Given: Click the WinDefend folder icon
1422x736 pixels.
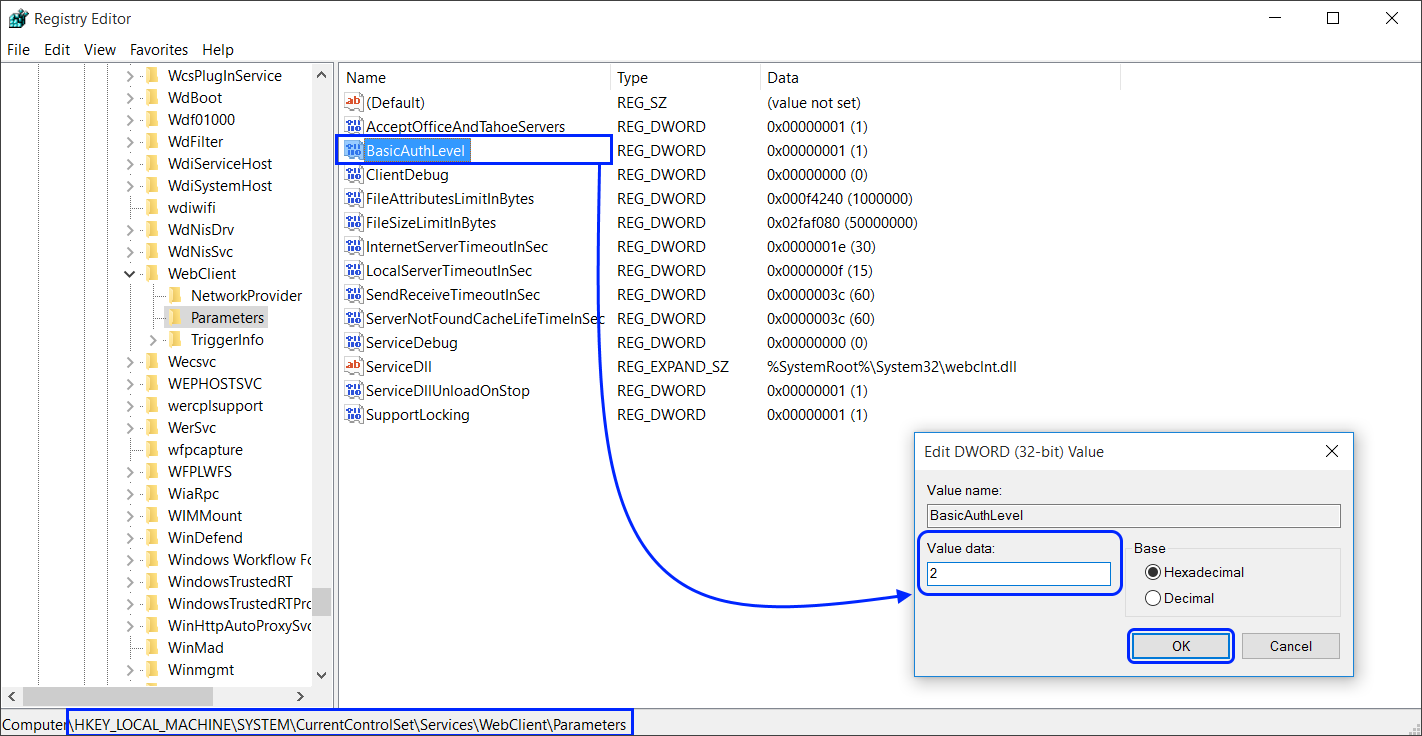Looking at the screenshot, I should pyautogui.click(x=152, y=538).
